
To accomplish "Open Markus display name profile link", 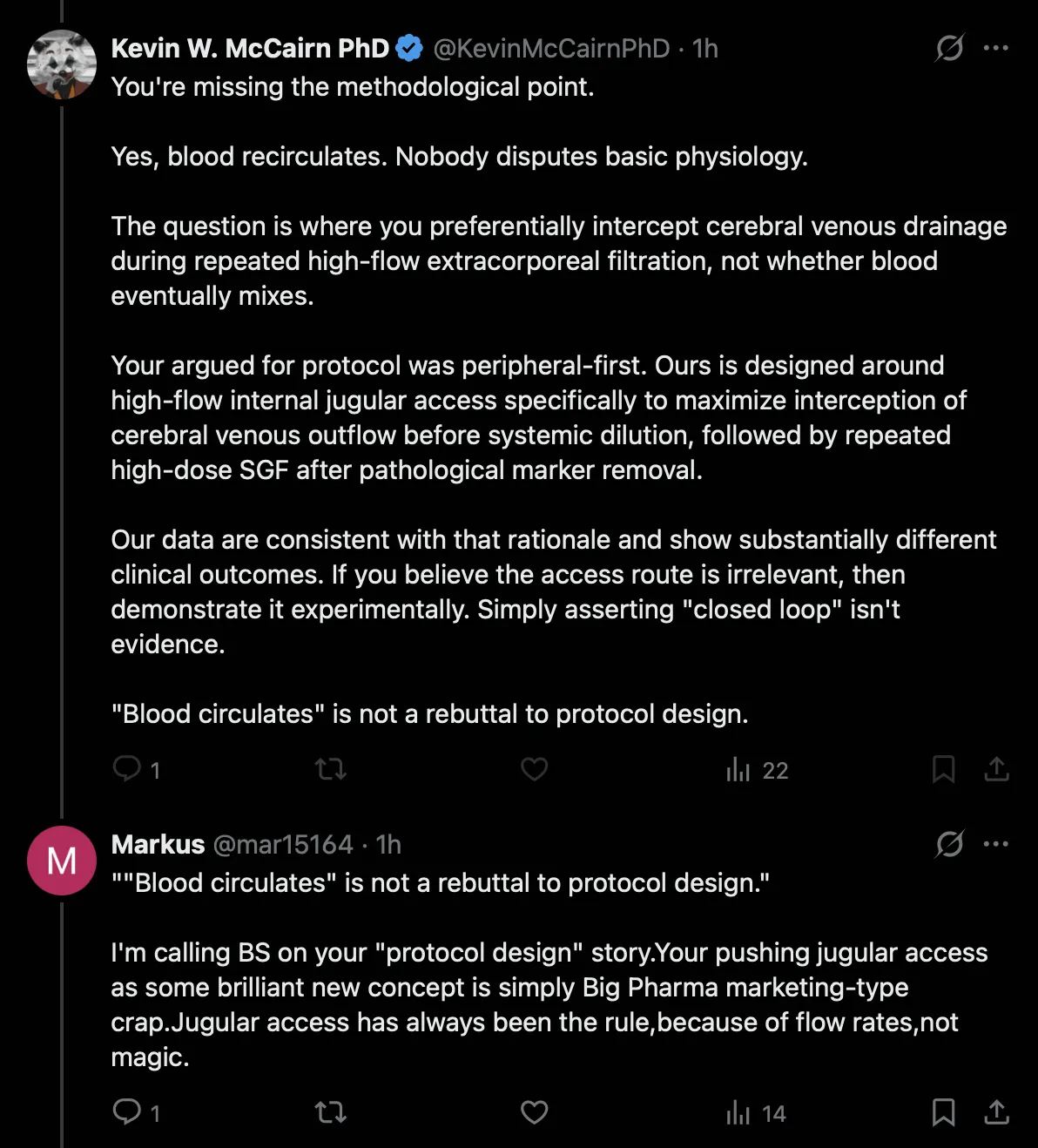I will pyautogui.click(x=158, y=844).
